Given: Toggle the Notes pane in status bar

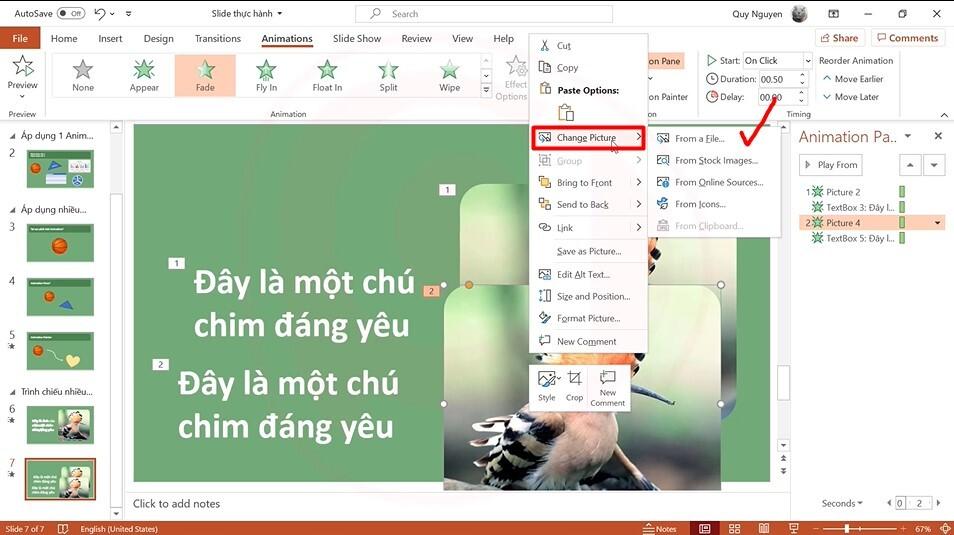Looking at the screenshot, I should (x=660, y=528).
